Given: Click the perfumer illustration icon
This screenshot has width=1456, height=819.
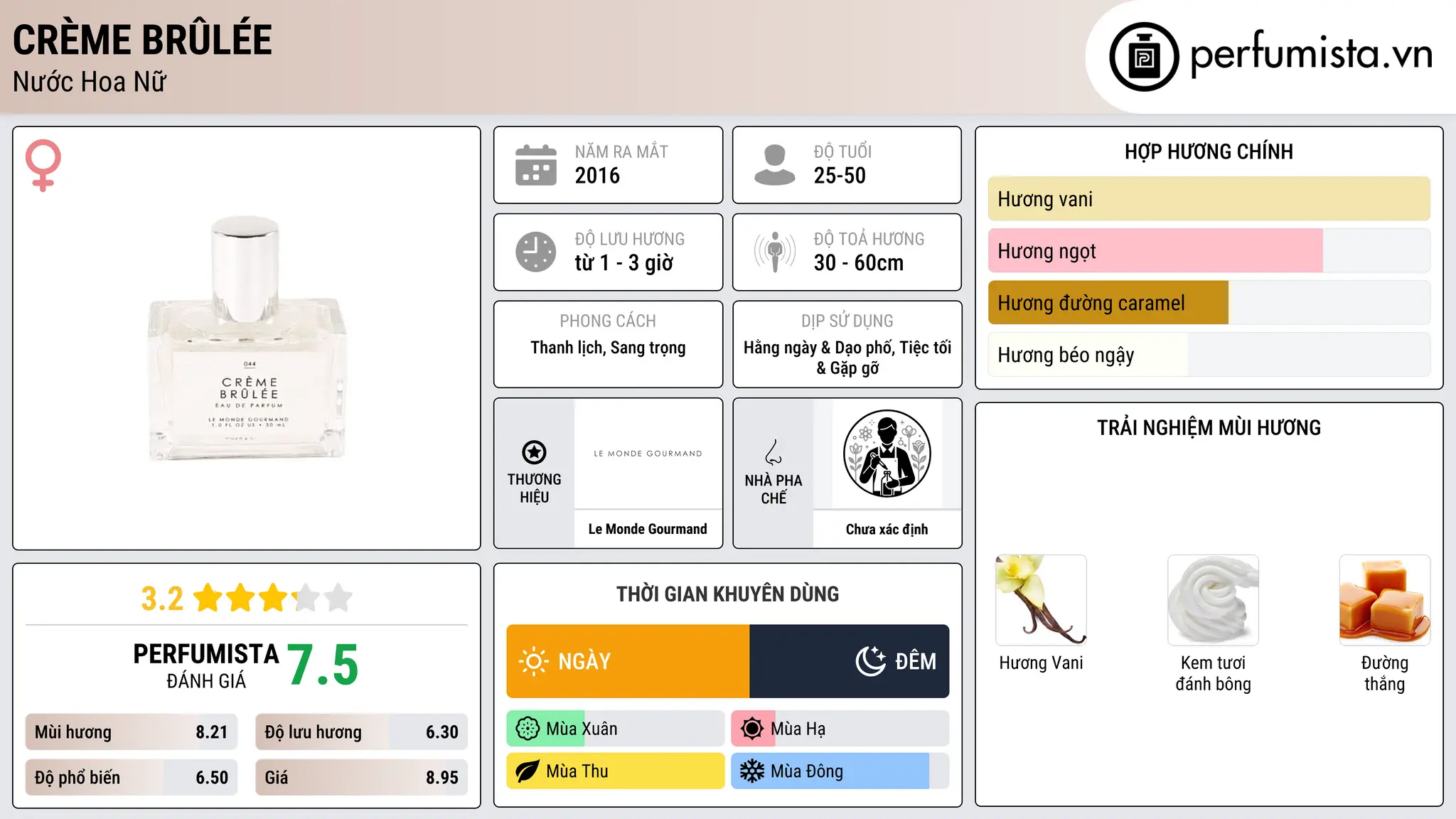Looking at the screenshot, I should tap(887, 454).
